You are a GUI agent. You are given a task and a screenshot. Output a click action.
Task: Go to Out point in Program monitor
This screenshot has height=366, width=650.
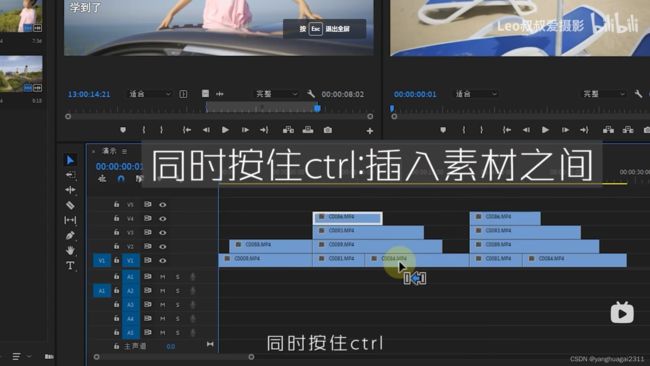[585, 130]
